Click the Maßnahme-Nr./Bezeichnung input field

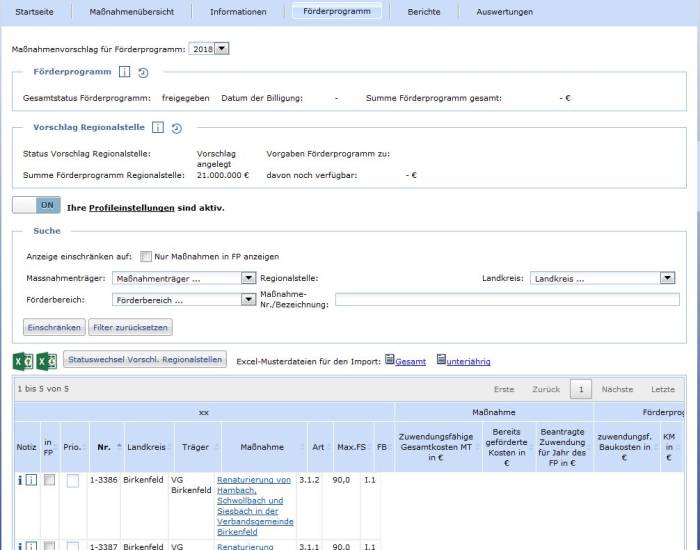[507, 300]
